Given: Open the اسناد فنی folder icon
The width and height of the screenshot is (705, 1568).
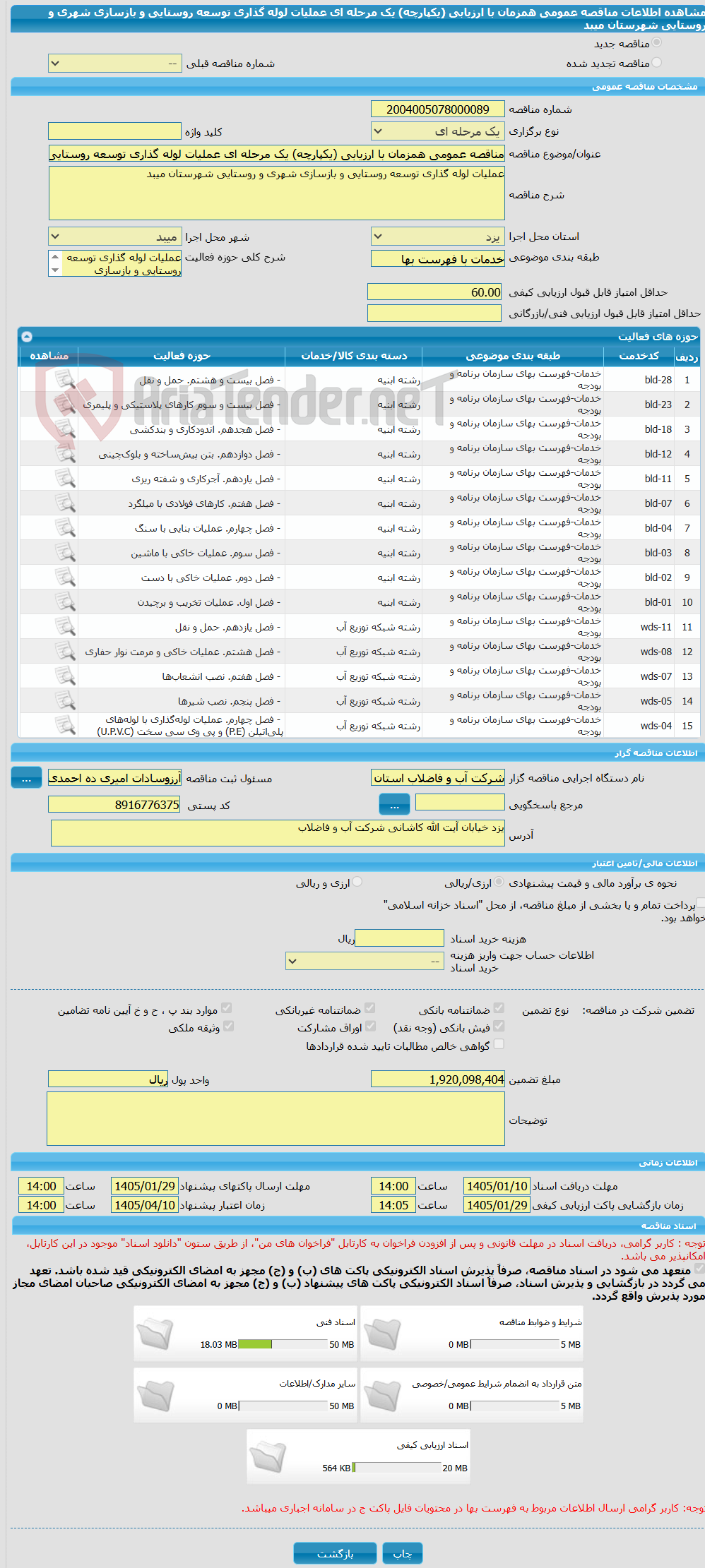Looking at the screenshot, I should coord(155,1334).
